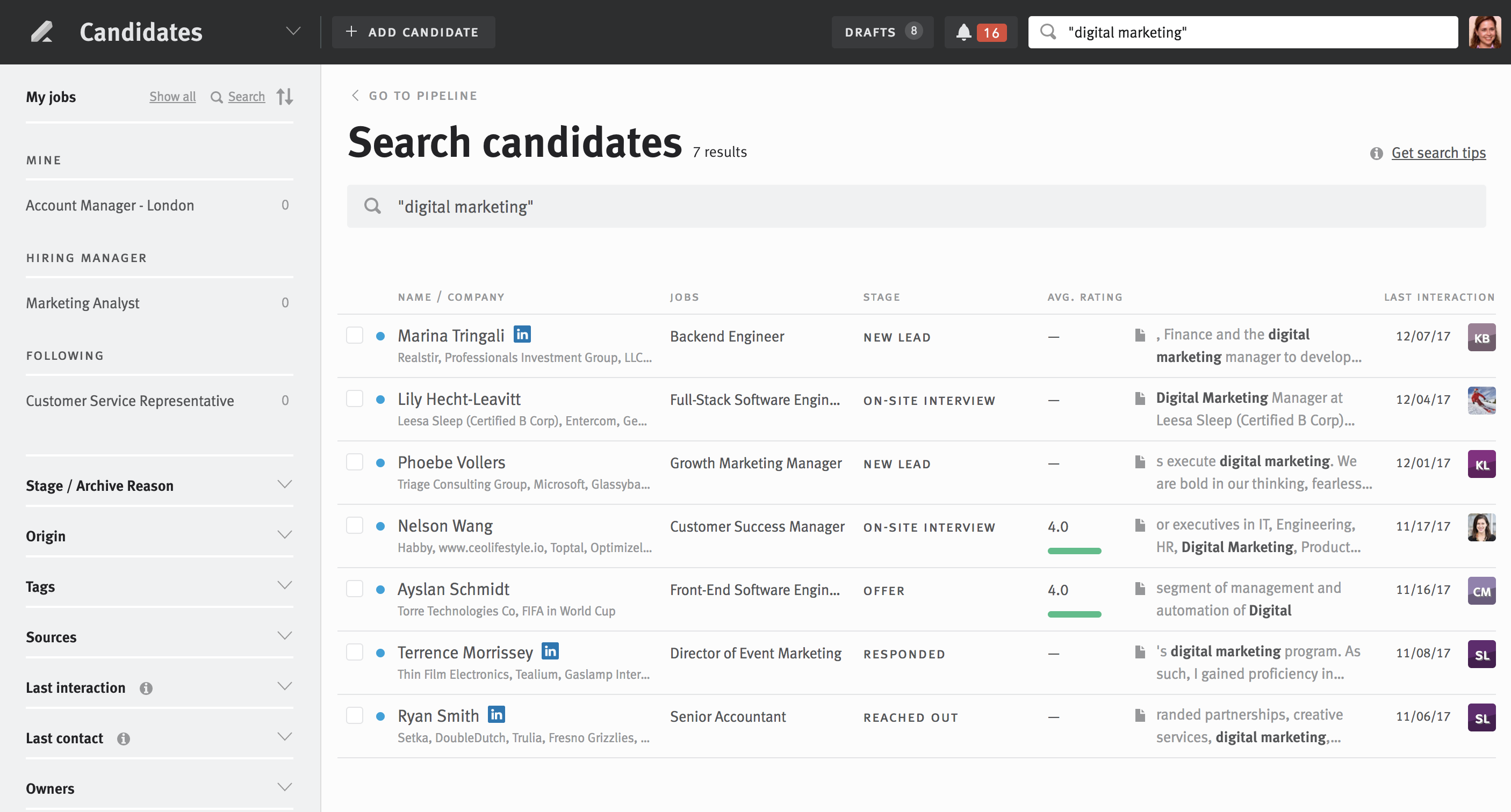1511x812 pixels.
Task: Open the Get search tips link
Action: coord(1438,153)
